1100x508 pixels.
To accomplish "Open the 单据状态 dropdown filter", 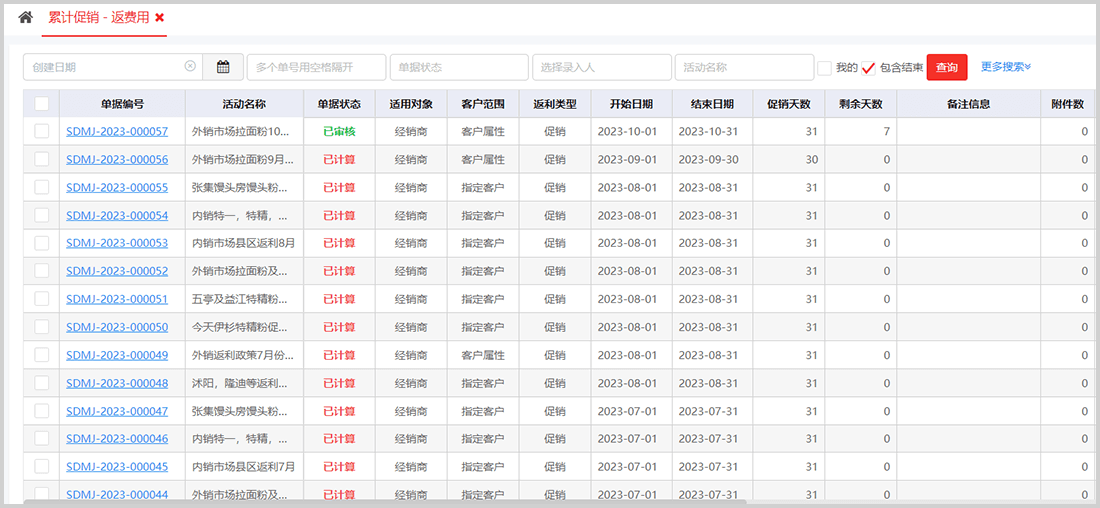I will click(x=459, y=67).
